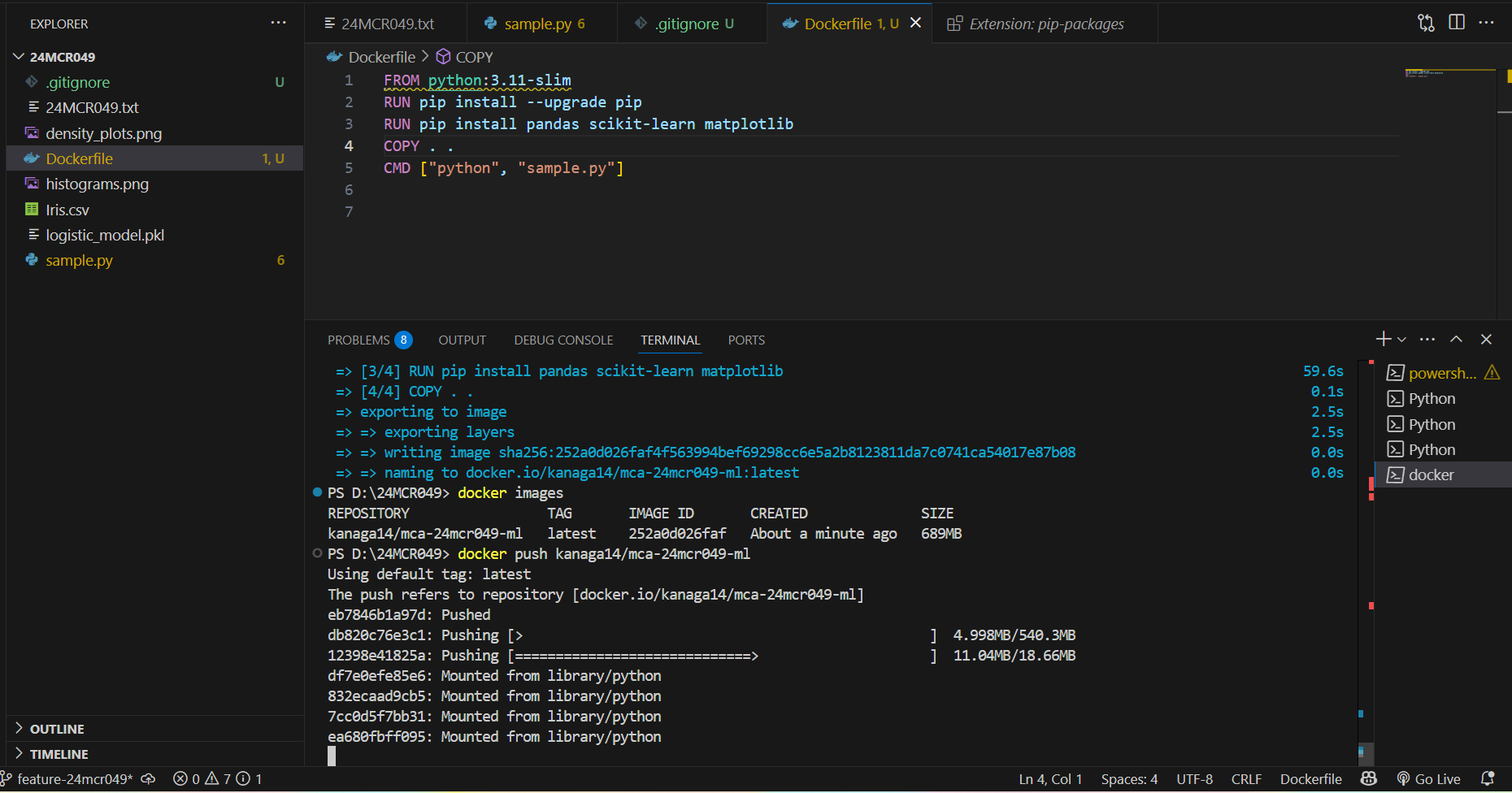This screenshot has width=1512, height=793.
Task: Switch to 24MCR049.txt editor tab
Action: (x=386, y=24)
